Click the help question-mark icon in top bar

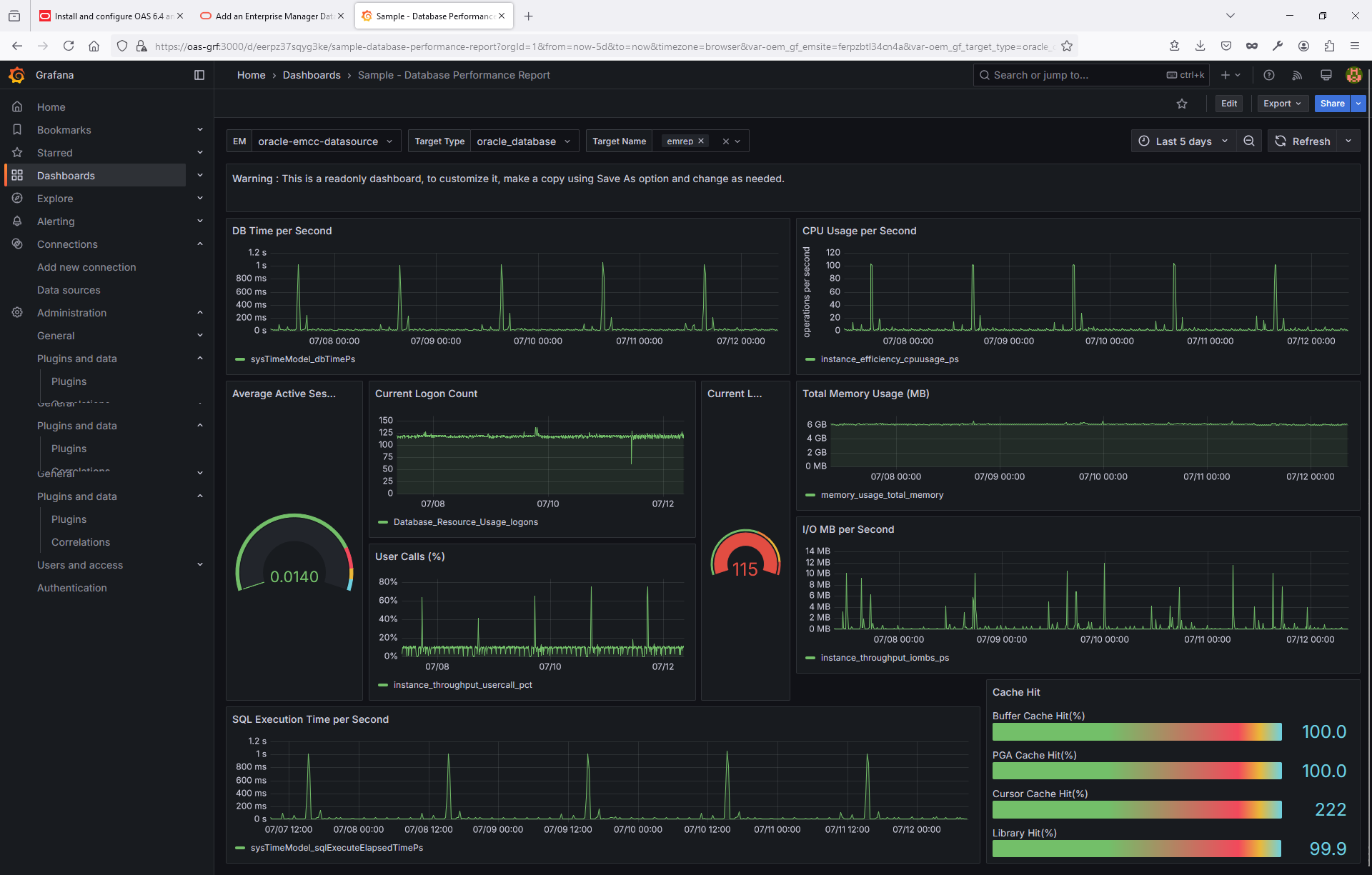point(1269,74)
